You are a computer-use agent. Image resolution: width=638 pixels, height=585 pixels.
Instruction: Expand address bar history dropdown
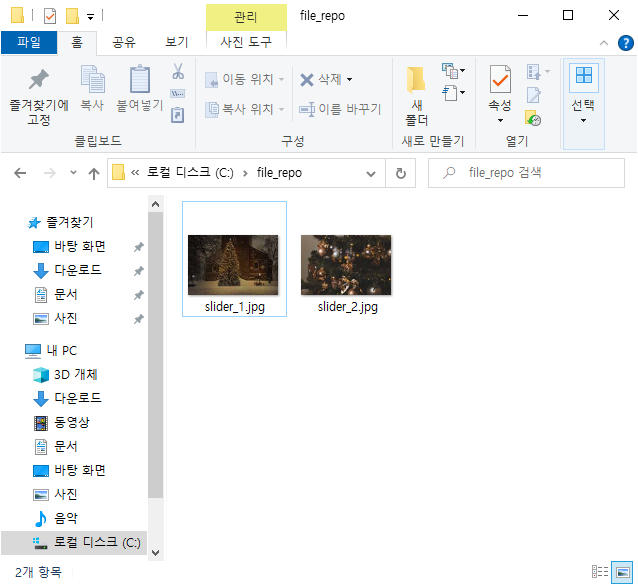[x=371, y=174]
